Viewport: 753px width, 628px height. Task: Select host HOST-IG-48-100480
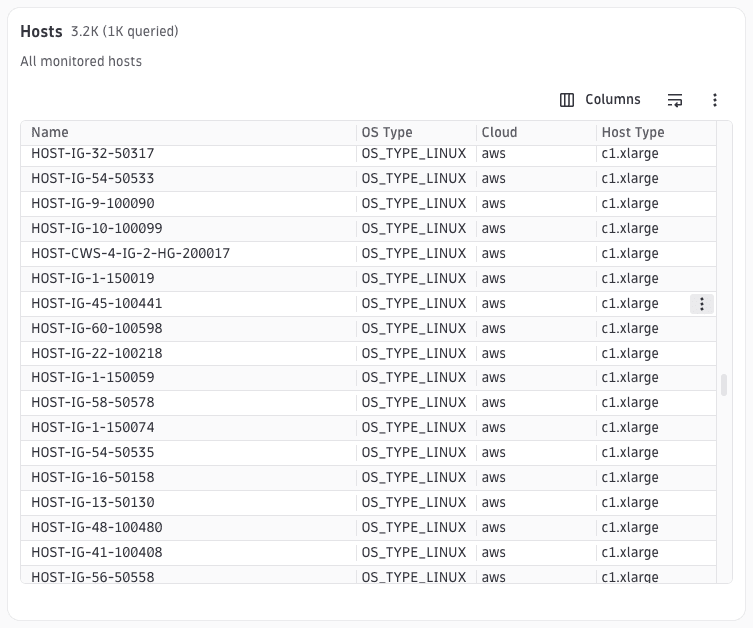(x=97, y=527)
